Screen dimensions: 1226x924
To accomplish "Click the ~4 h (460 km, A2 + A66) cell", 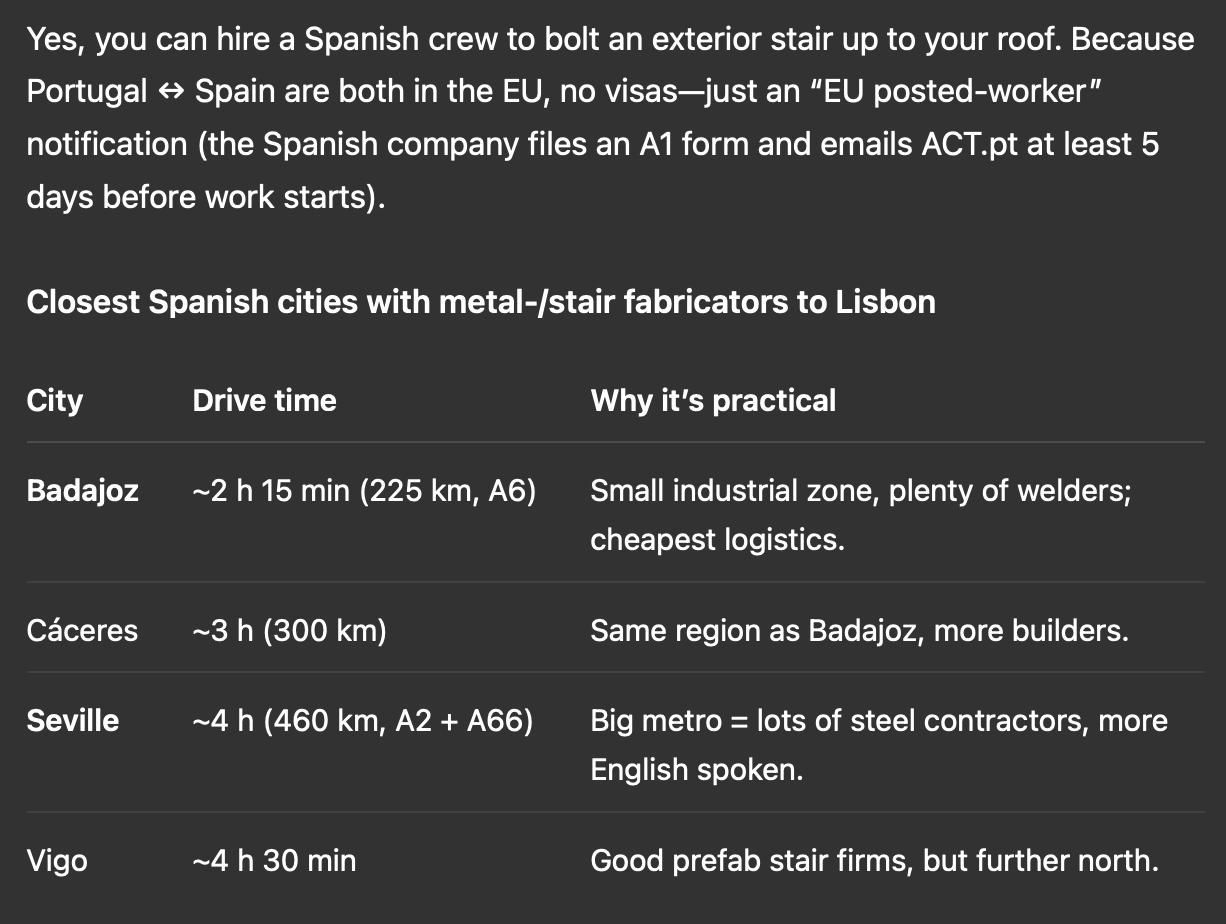I will (x=362, y=721).
